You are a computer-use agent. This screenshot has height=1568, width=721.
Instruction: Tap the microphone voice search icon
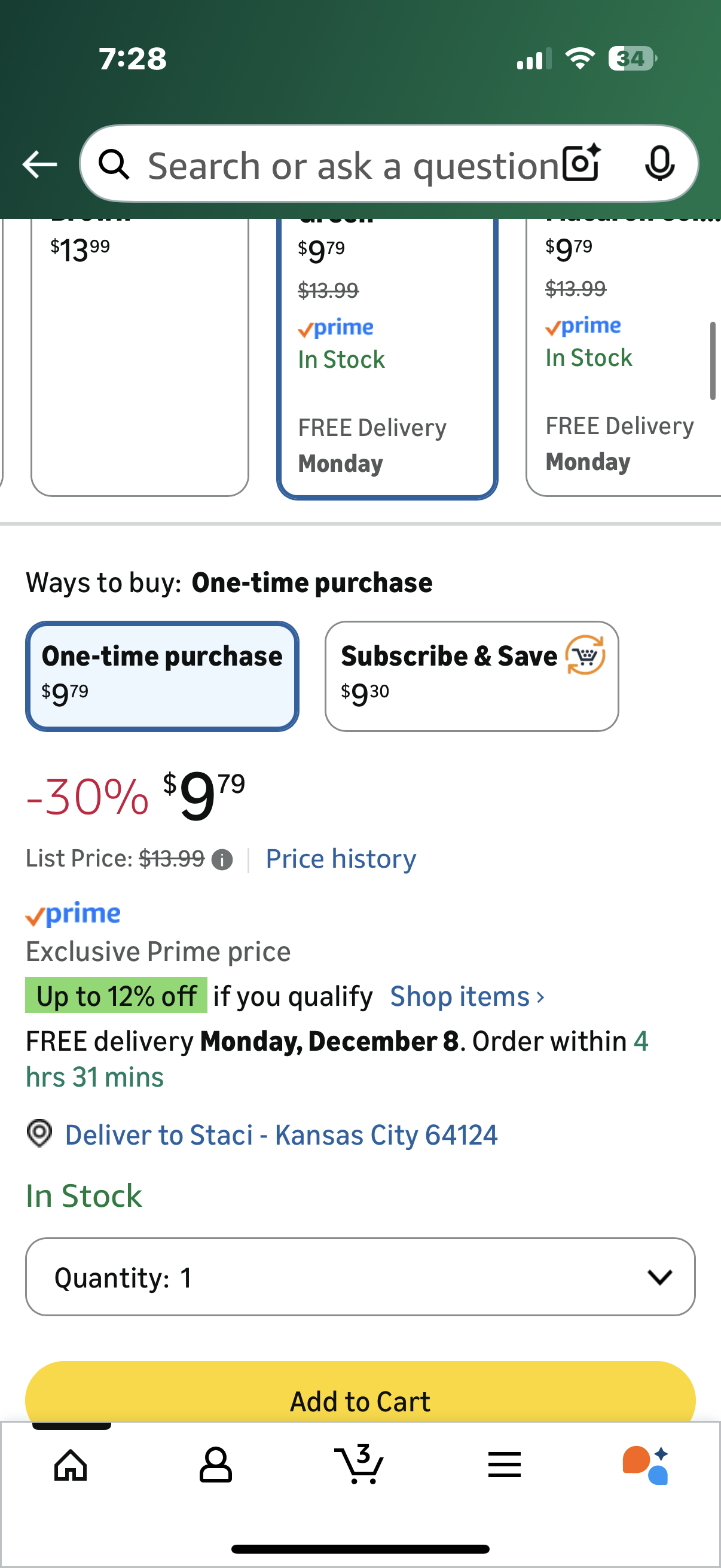coord(659,164)
